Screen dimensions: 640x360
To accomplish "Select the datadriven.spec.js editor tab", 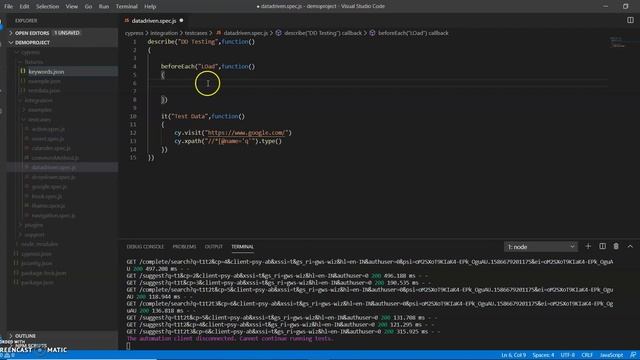I will point(154,20).
